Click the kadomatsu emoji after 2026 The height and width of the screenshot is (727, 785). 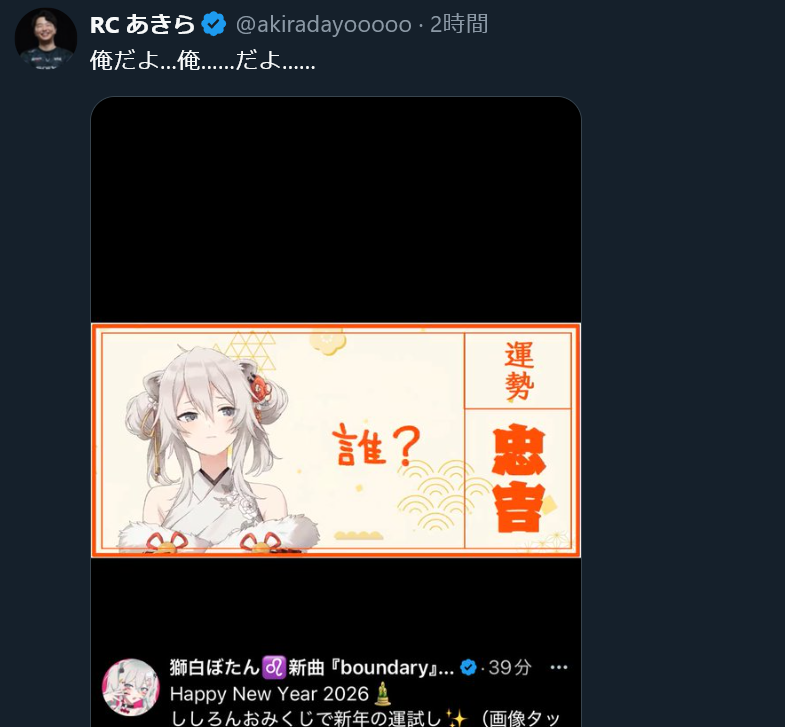tap(382, 693)
